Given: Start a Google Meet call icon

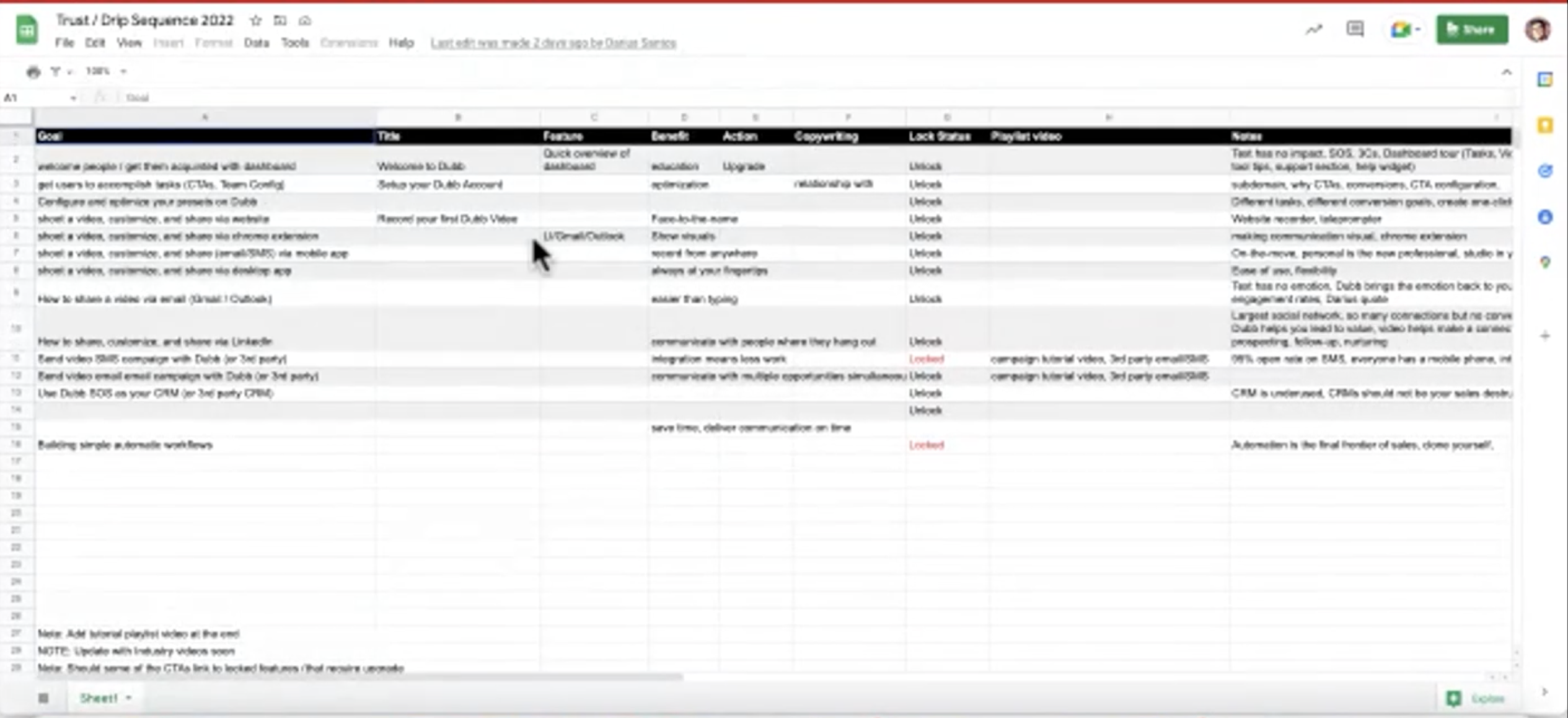Looking at the screenshot, I should point(1400,29).
